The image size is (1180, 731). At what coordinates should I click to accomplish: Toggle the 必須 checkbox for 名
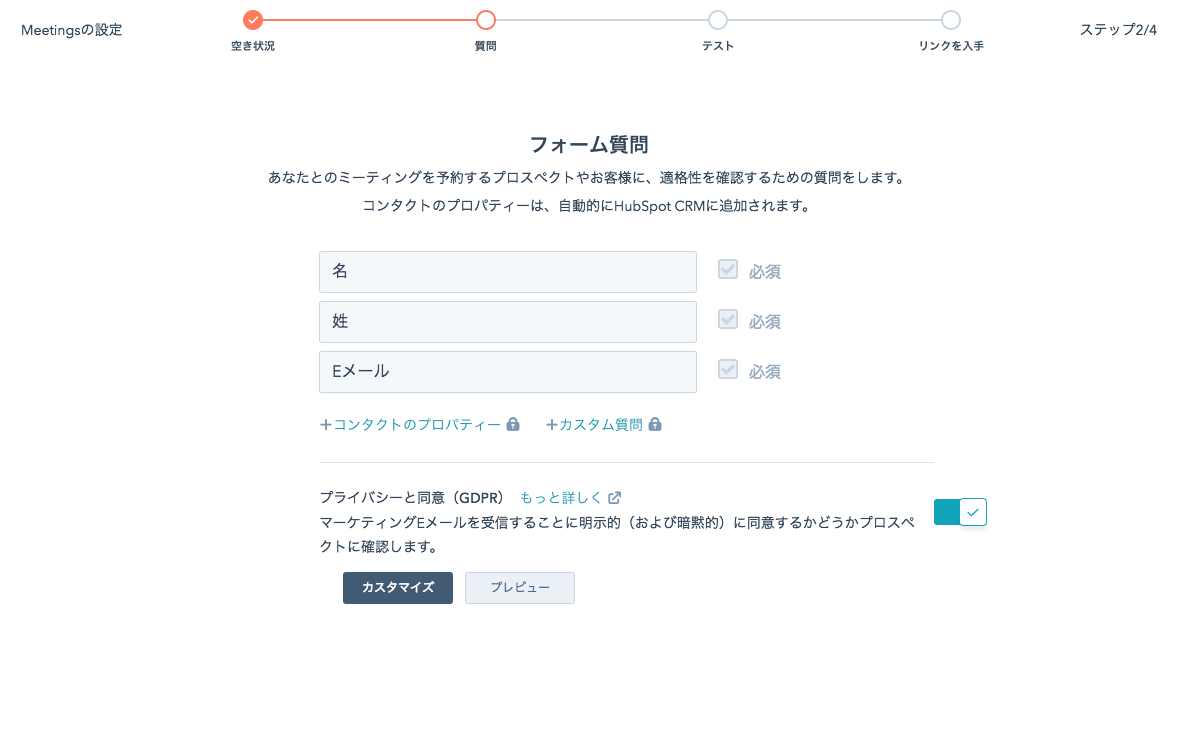[x=728, y=270]
